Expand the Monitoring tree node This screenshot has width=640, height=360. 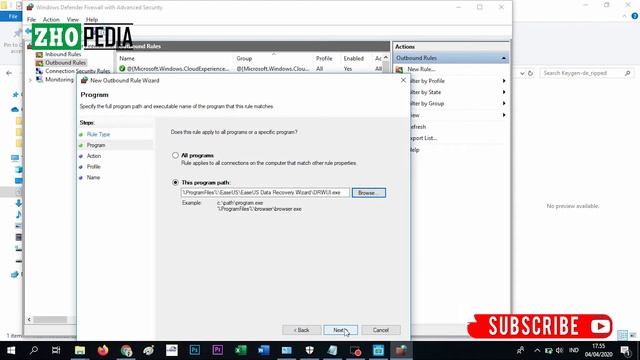coord(30,80)
